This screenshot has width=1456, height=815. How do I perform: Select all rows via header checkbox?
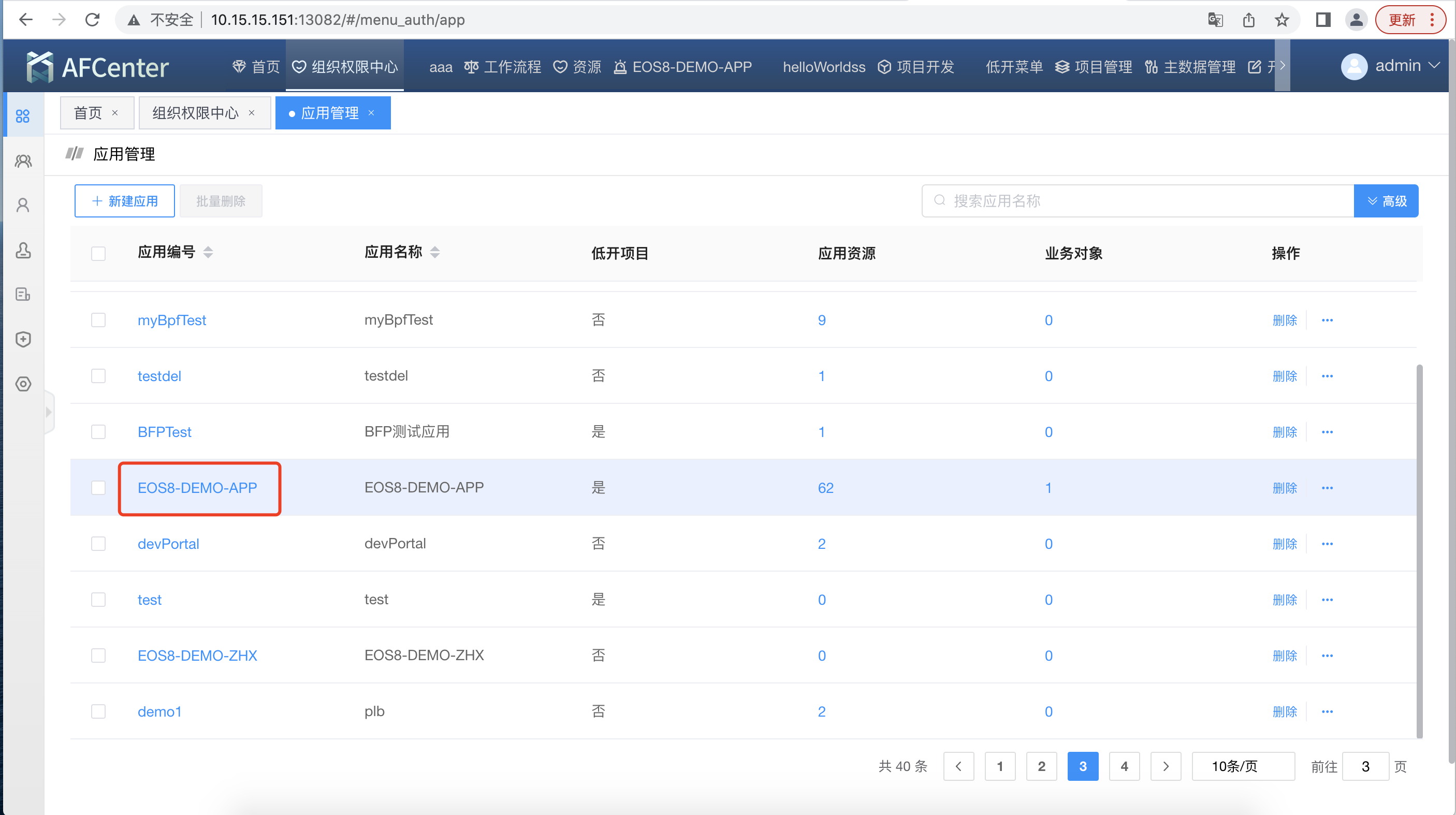pyautogui.click(x=98, y=253)
